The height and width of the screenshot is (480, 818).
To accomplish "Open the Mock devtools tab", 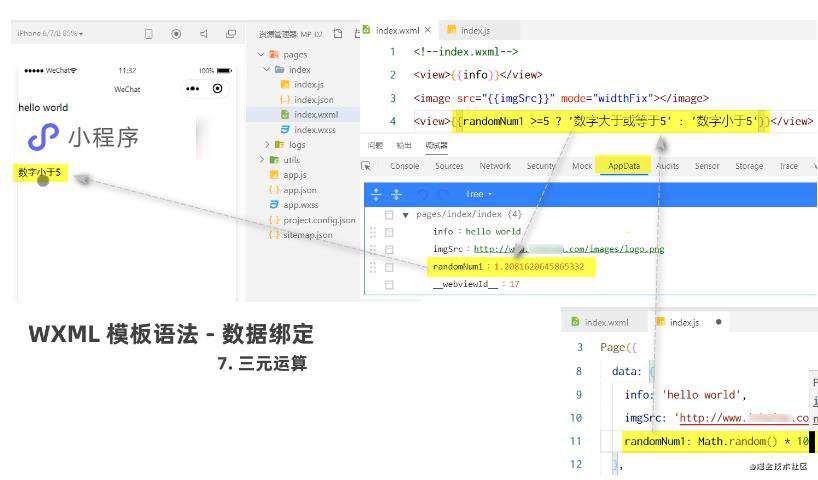I will coord(582,166).
